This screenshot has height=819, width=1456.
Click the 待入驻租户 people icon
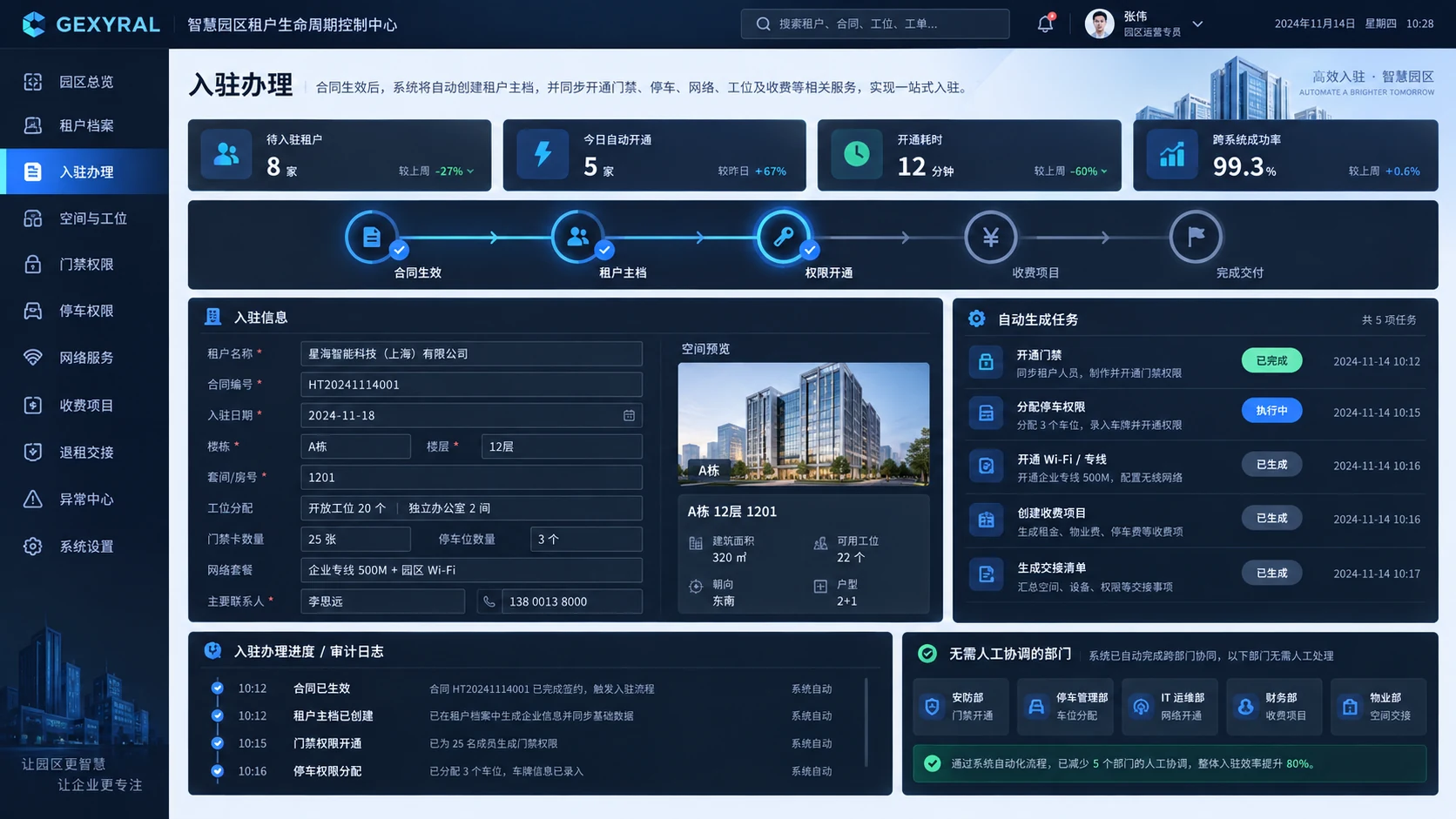point(226,154)
